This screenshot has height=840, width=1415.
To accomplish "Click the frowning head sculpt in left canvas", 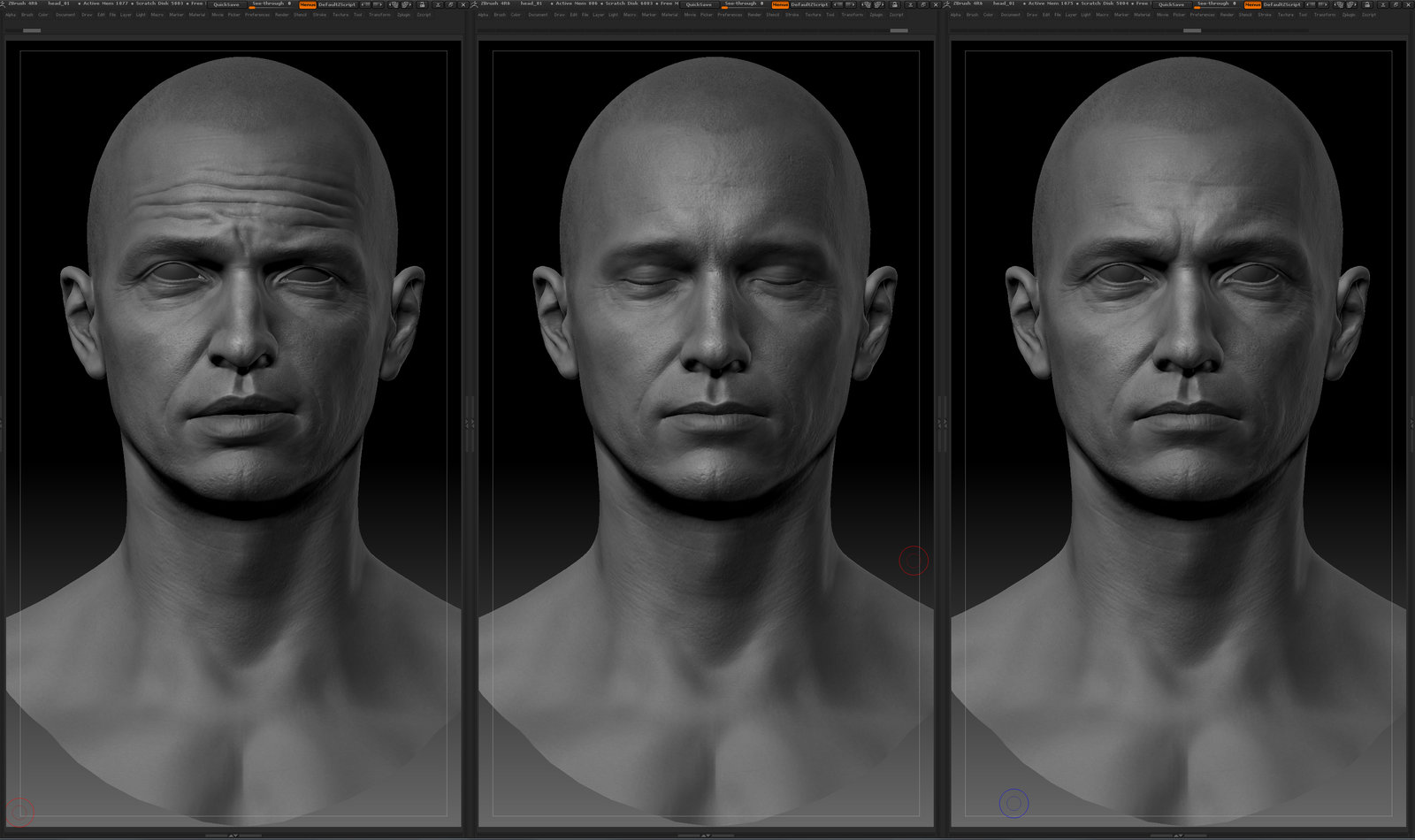I will 241,292.
